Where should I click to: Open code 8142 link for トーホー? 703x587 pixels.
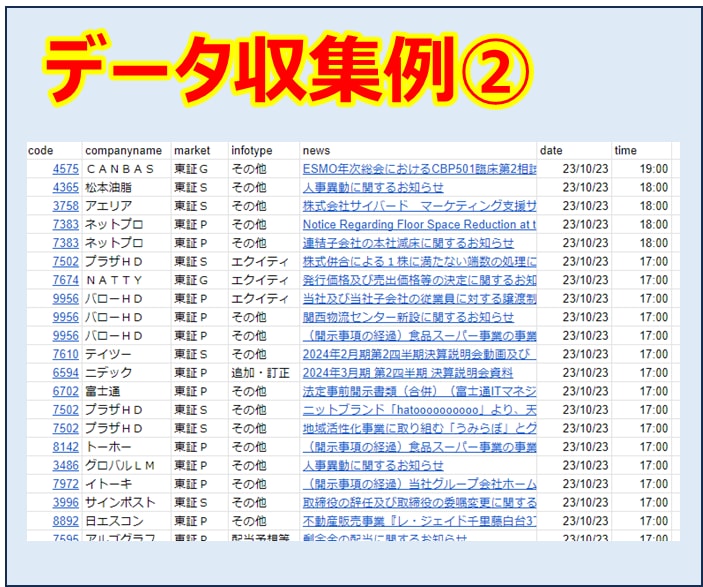(x=65, y=447)
